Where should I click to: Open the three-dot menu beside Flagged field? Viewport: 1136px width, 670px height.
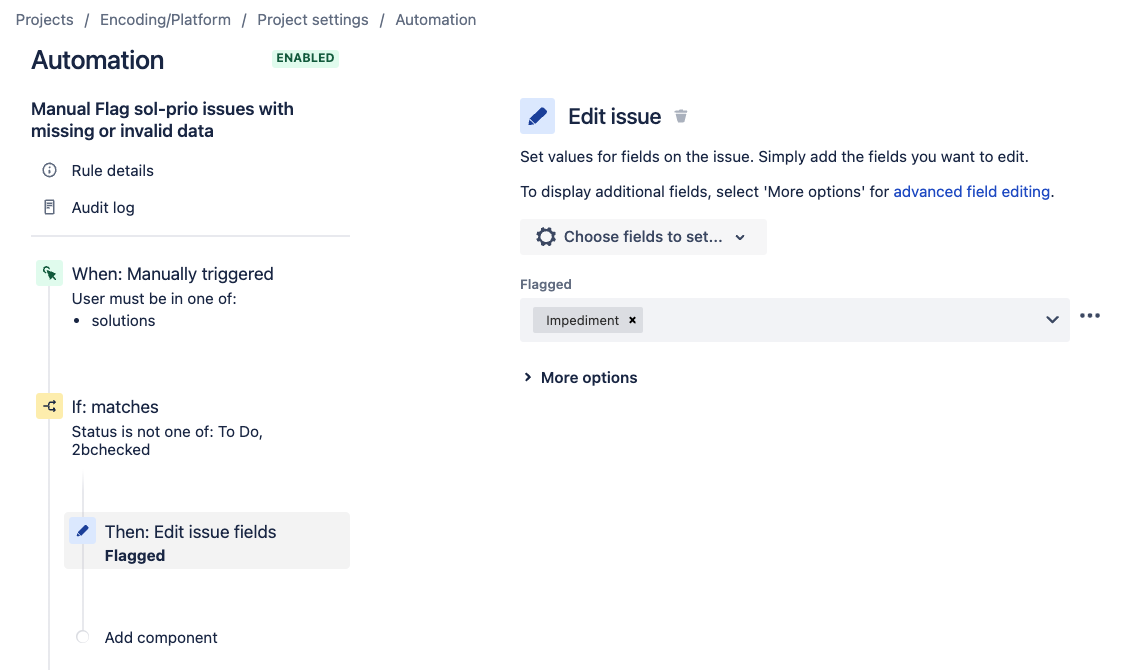pos(1090,316)
